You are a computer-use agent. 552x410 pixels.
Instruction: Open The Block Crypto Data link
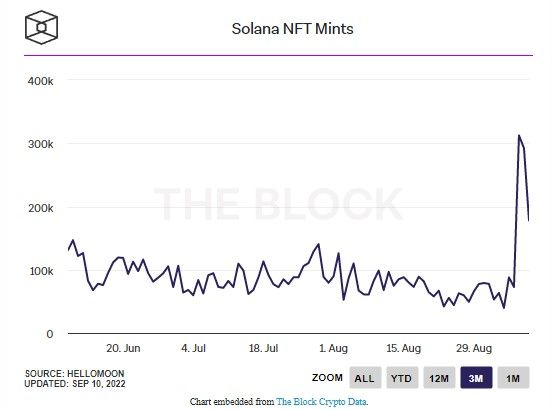click(x=322, y=402)
